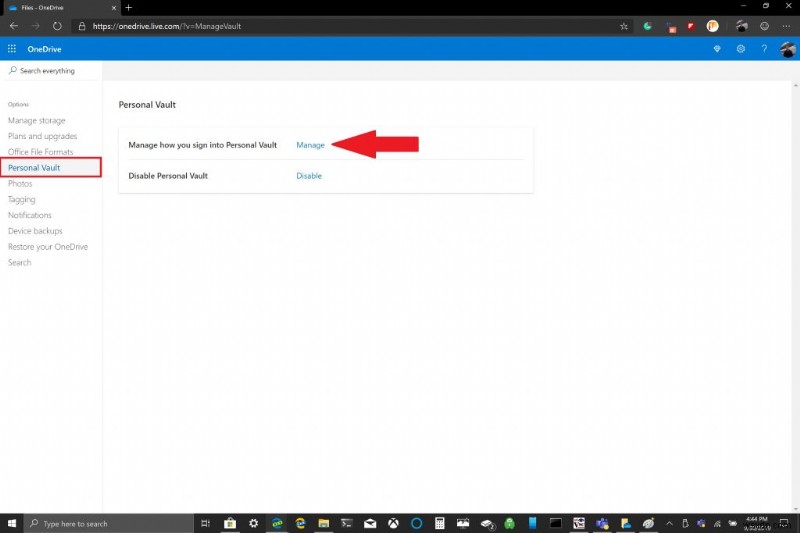This screenshot has width=800, height=533.
Task: Open the OneDrive account profile picture
Action: tap(787, 49)
